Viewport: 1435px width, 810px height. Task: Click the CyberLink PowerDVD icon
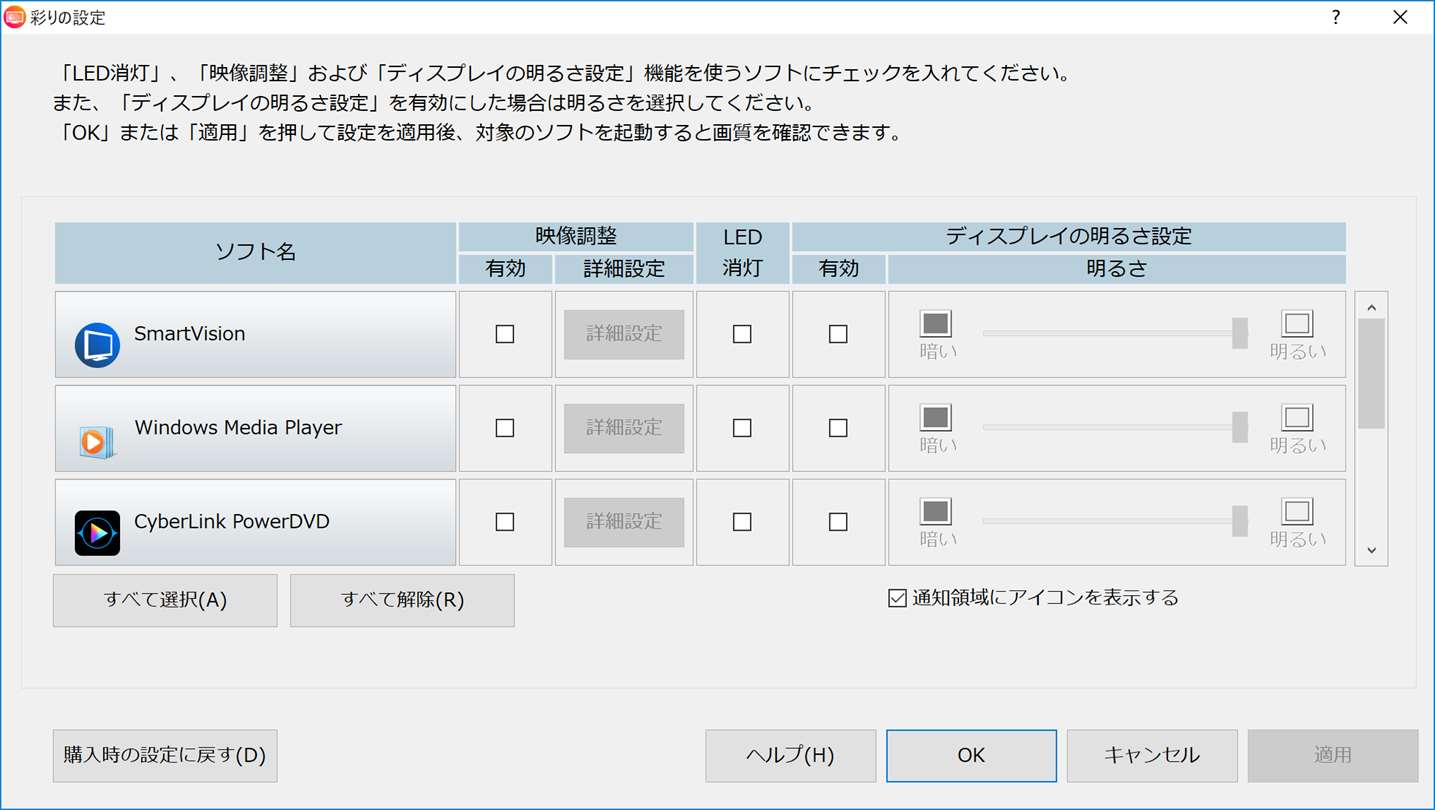pyautogui.click(x=97, y=533)
